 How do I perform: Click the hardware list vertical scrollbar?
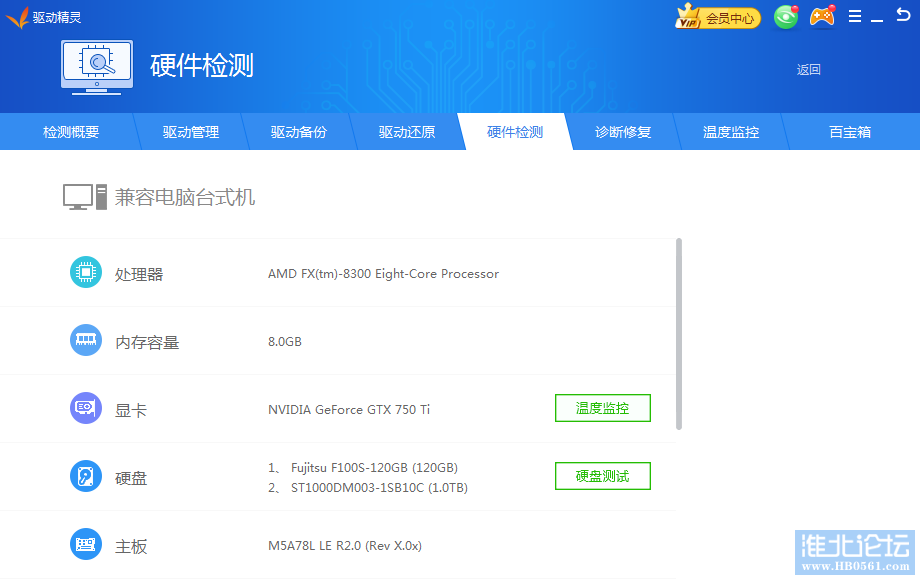click(x=679, y=334)
